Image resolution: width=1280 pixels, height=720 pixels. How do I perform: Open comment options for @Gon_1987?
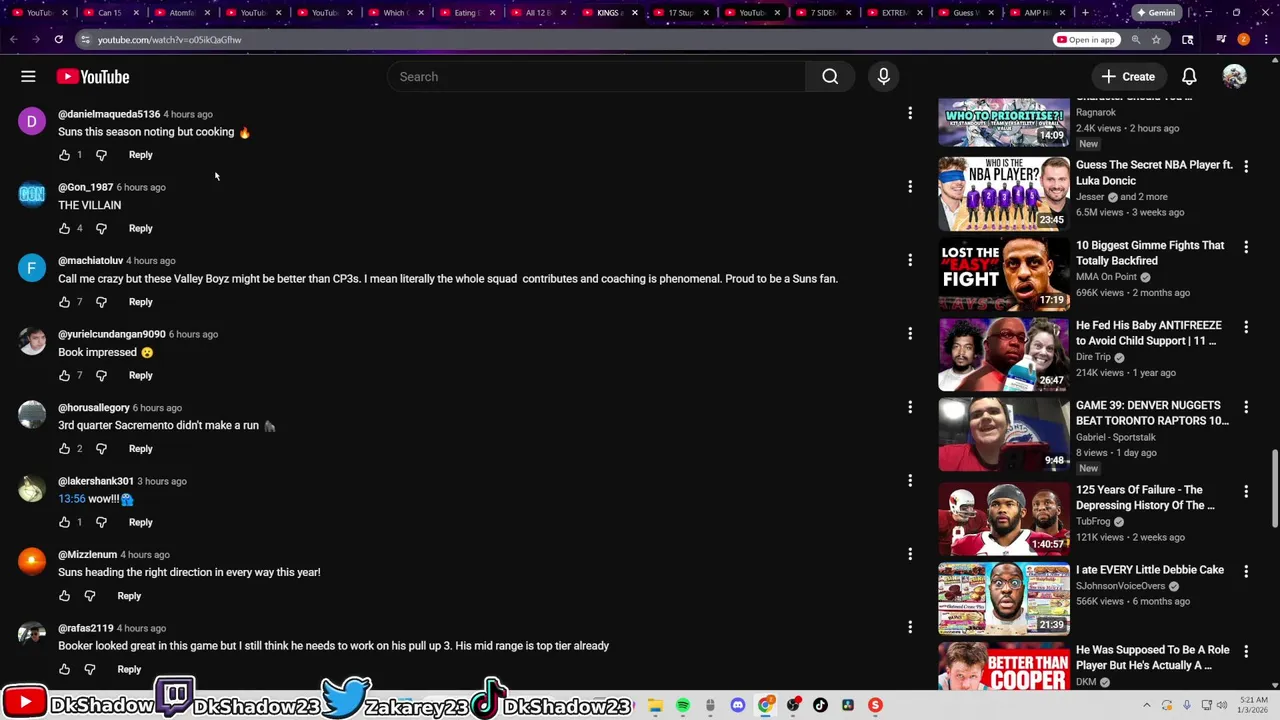tap(910, 187)
